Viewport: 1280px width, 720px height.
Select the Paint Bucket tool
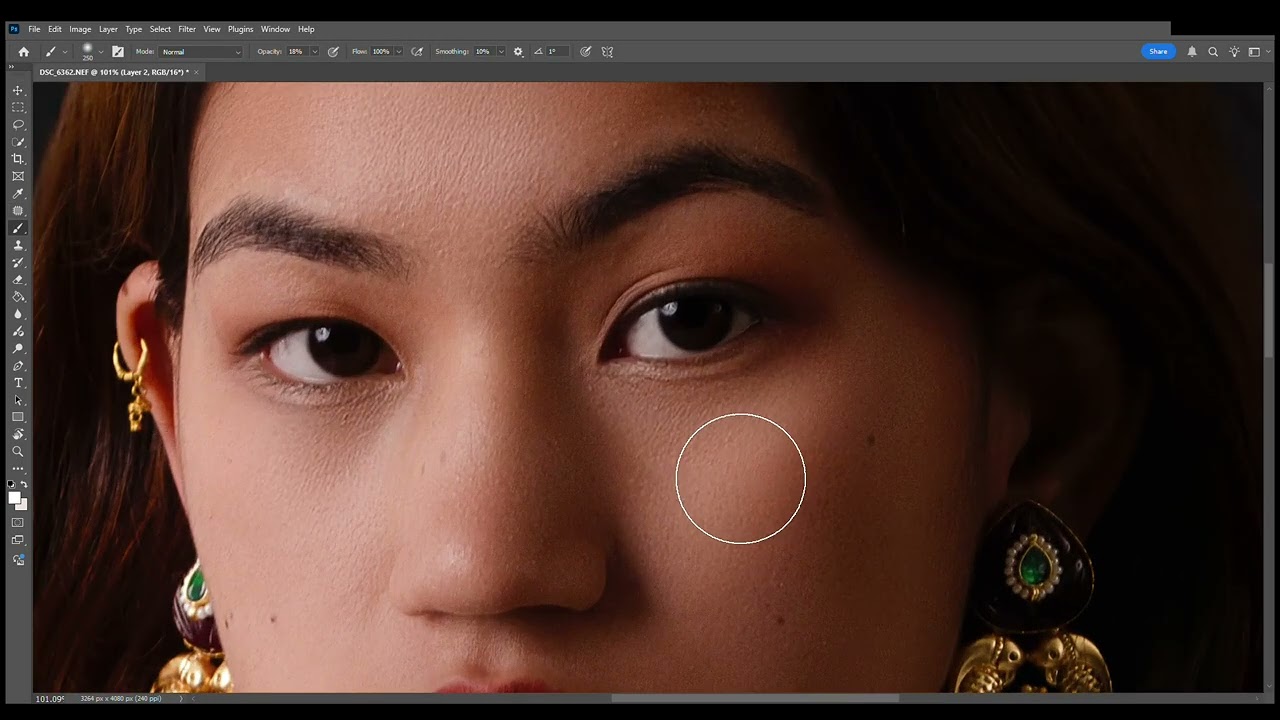point(18,297)
